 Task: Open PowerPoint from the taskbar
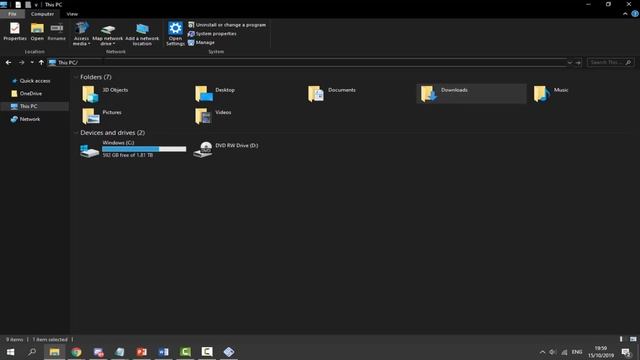[x=142, y=352]
